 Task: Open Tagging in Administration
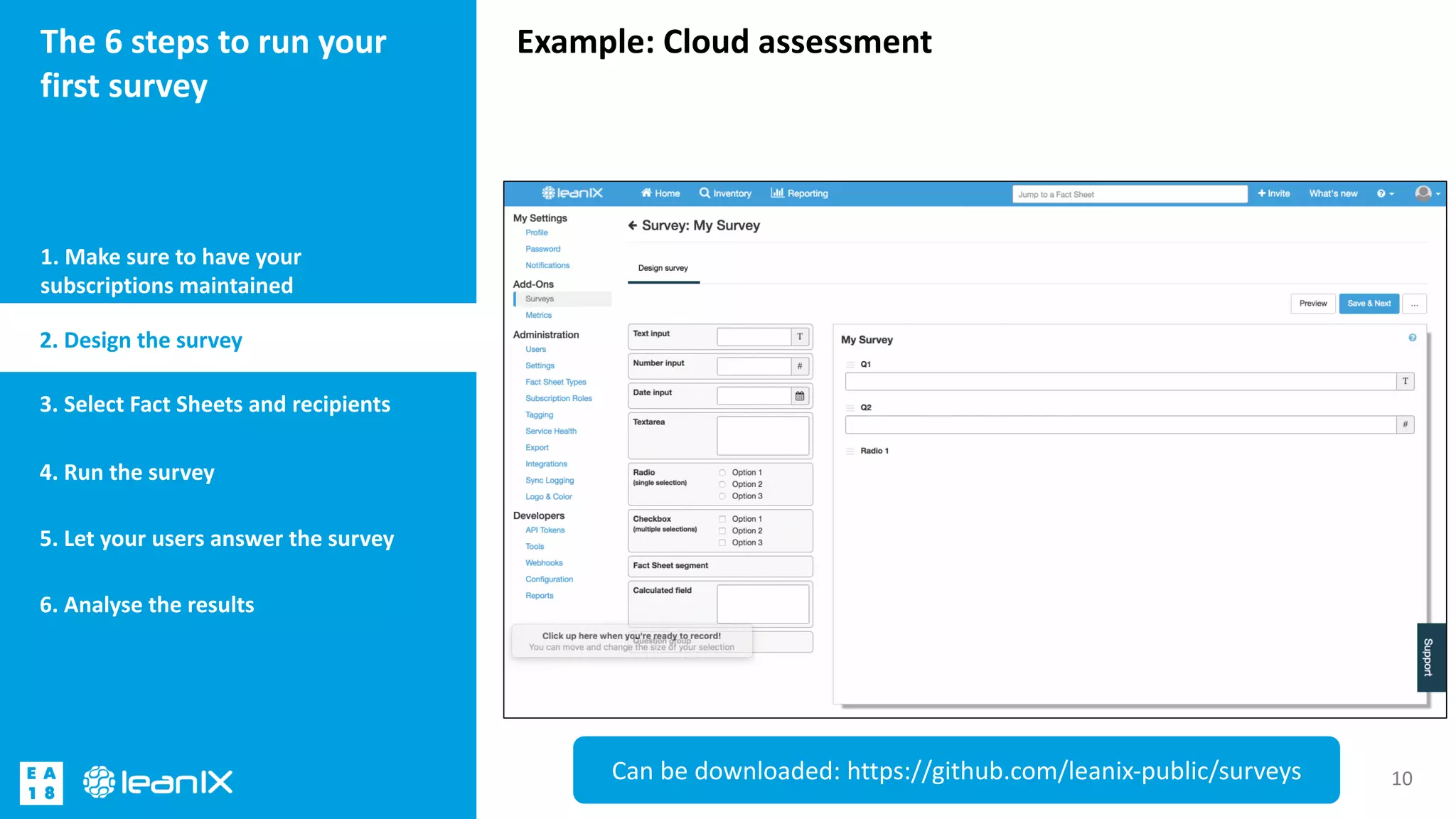tap(539, 414)
